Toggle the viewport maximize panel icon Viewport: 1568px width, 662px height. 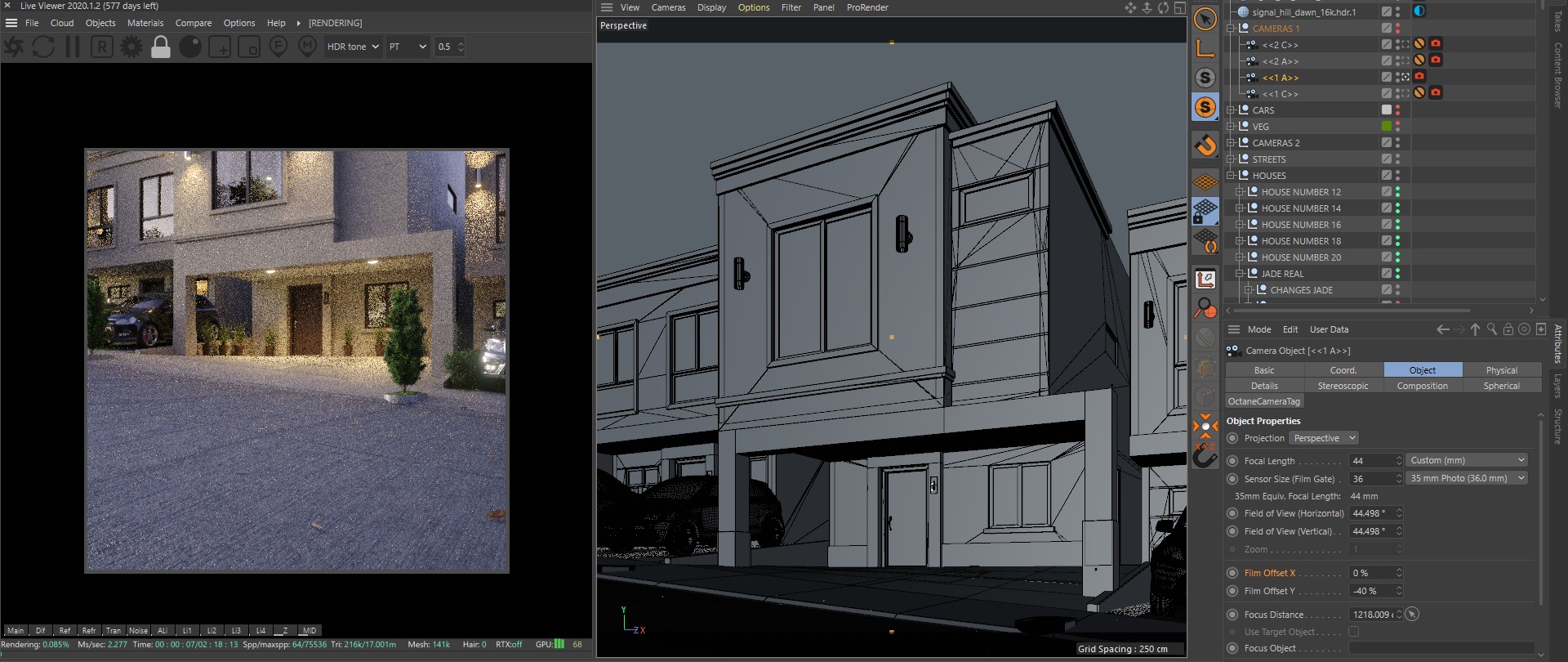(1179, 8)
